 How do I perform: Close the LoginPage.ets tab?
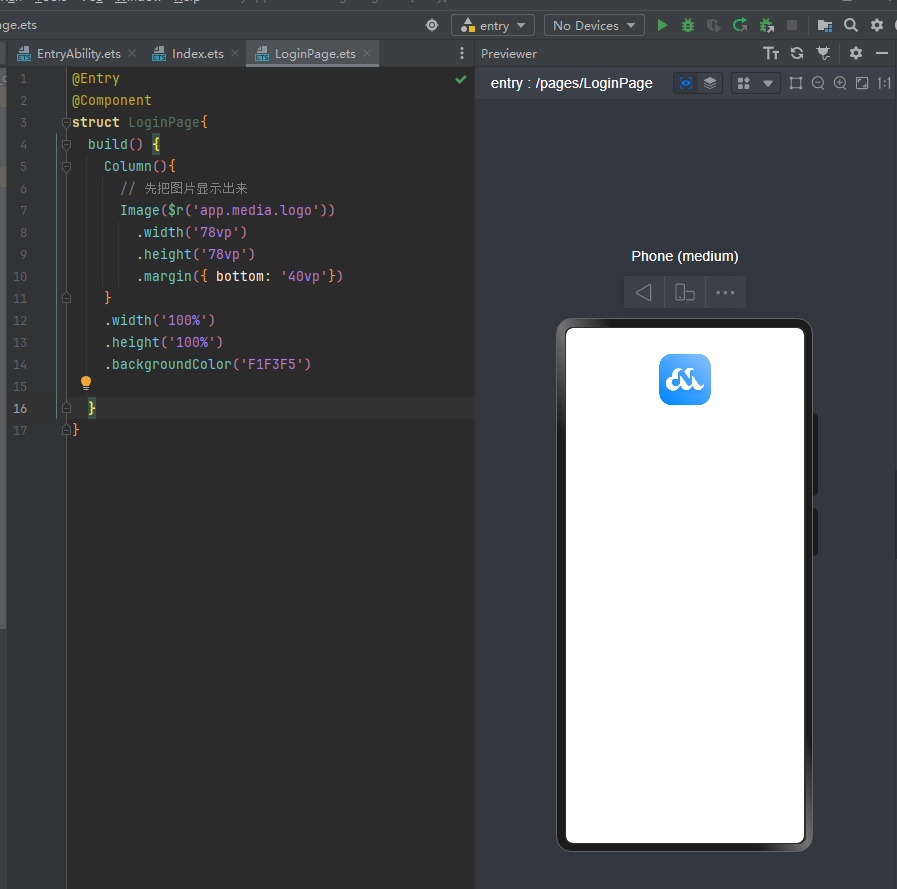(367, 53)
